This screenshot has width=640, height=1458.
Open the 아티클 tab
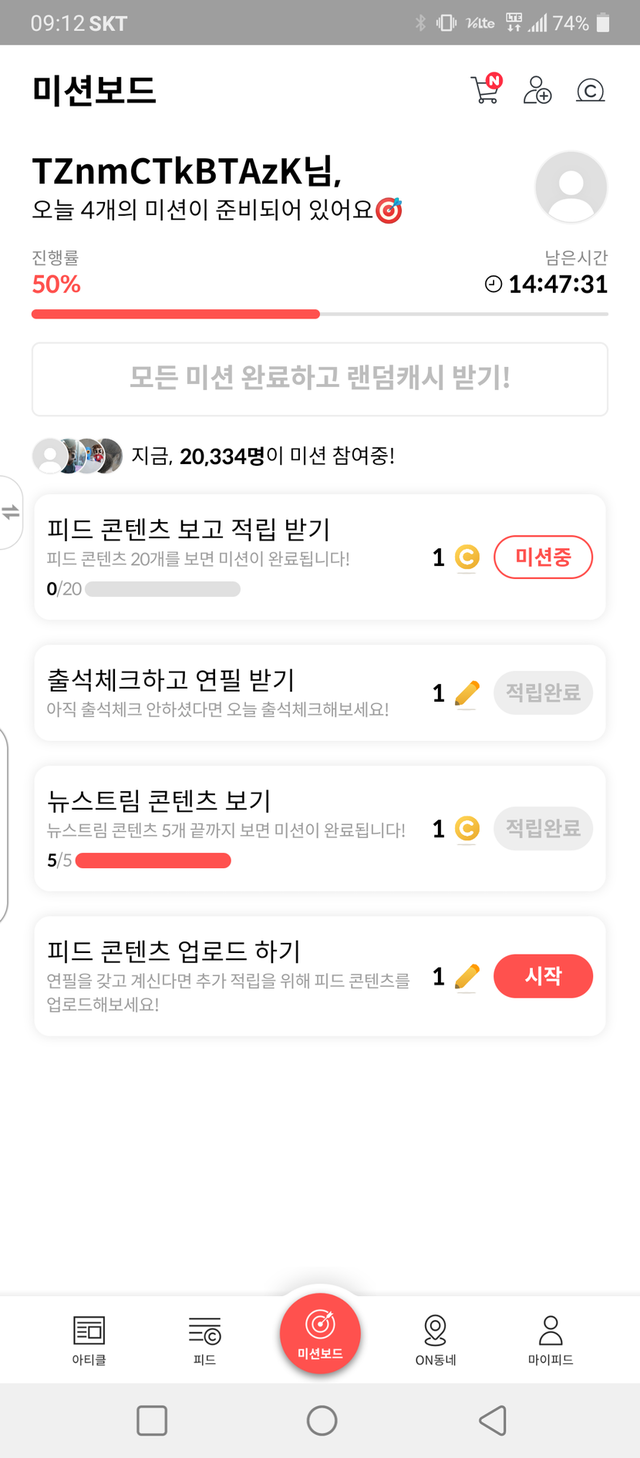89,1339
